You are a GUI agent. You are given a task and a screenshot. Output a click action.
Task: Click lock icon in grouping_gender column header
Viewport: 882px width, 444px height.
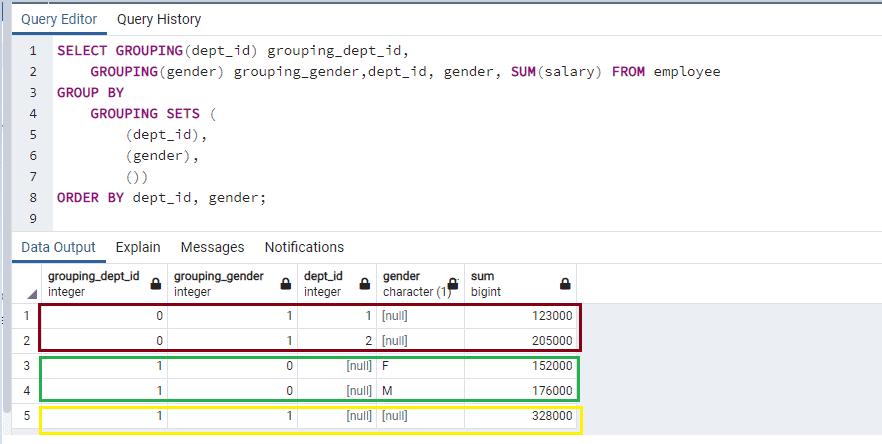[x=285, y=284]
